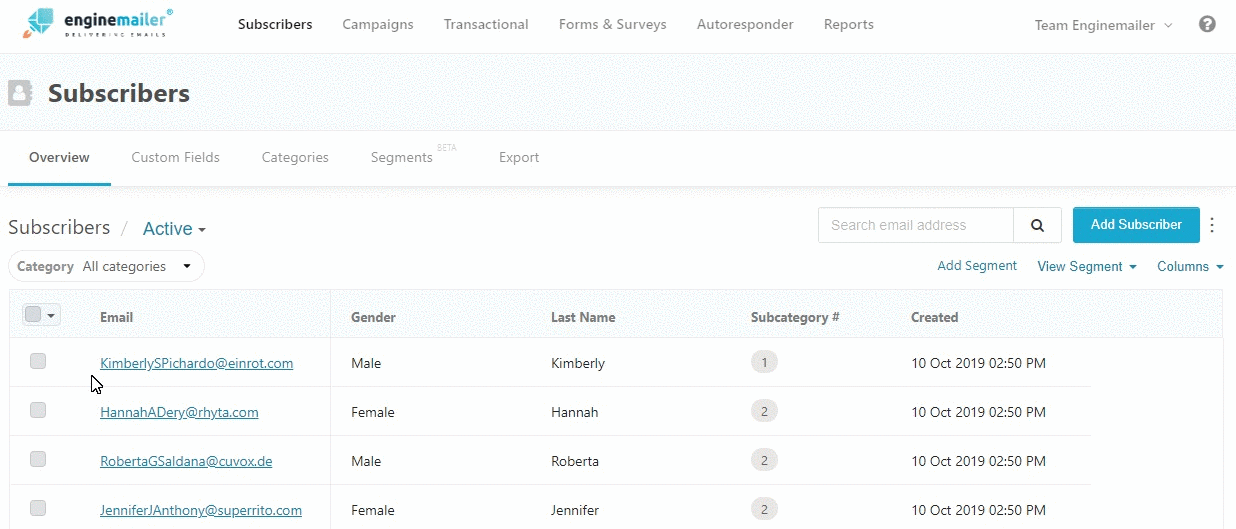Click the search magnifier button
The image size is (1236, 529).
pyautogui.click(x=1037, y=225)
